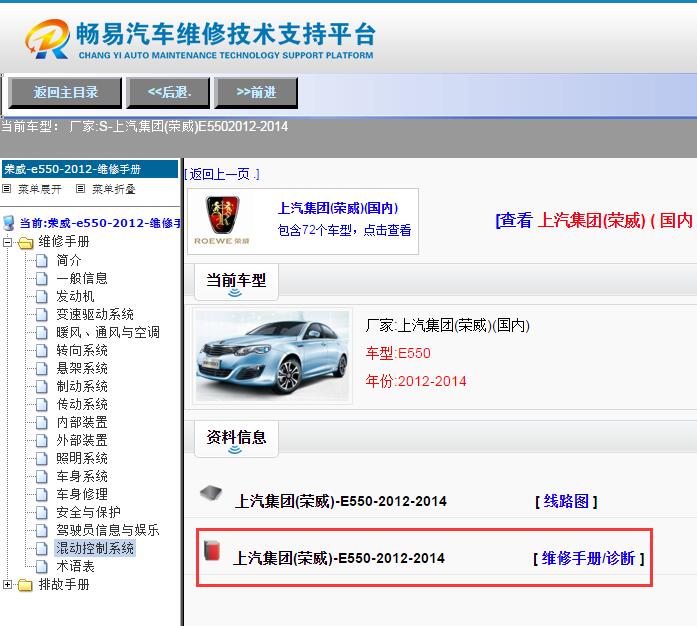
Task: Click the page icon beside 内部装置
Action: point(42,423)
